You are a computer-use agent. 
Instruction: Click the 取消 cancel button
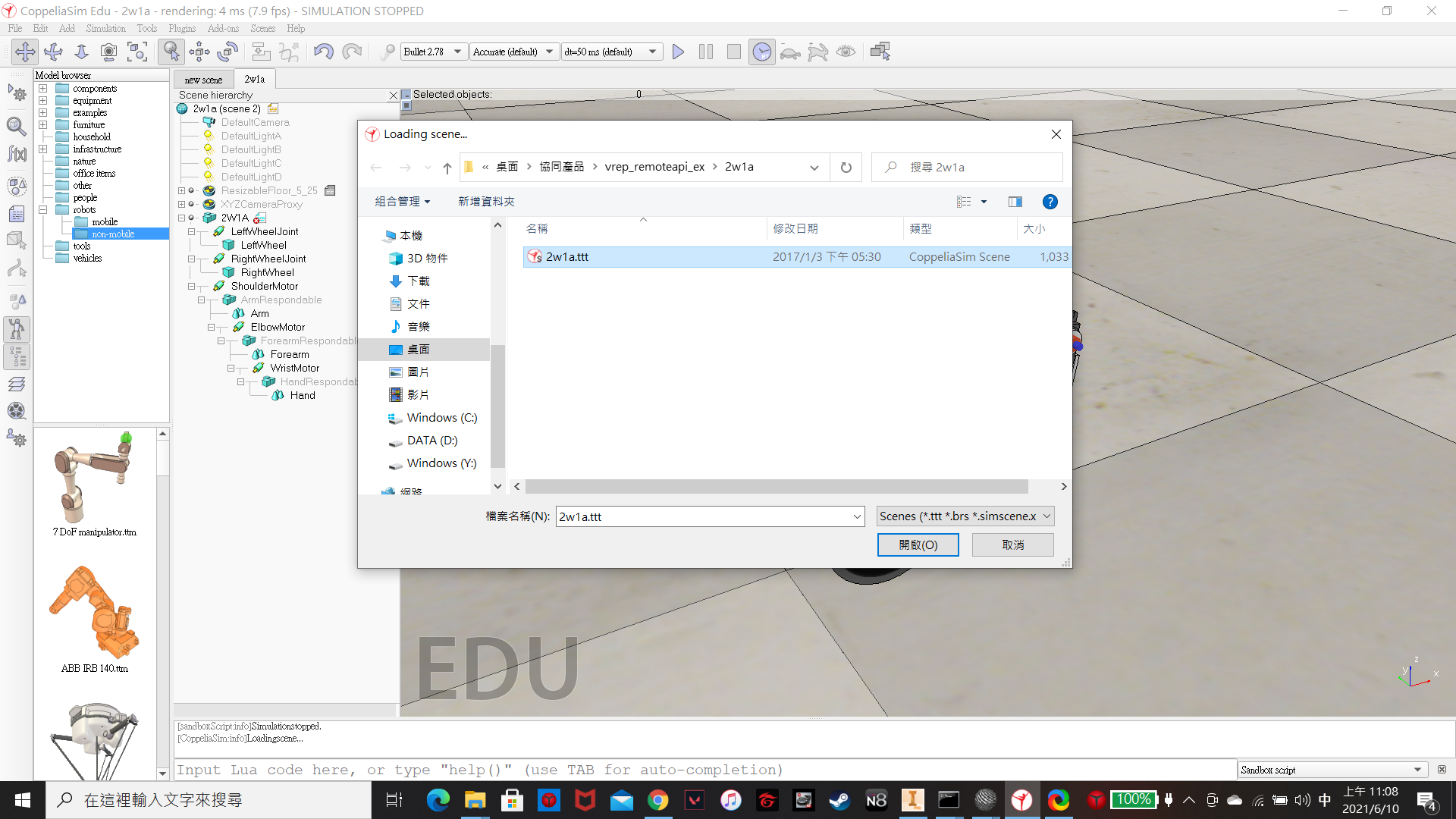[1012, 544]
